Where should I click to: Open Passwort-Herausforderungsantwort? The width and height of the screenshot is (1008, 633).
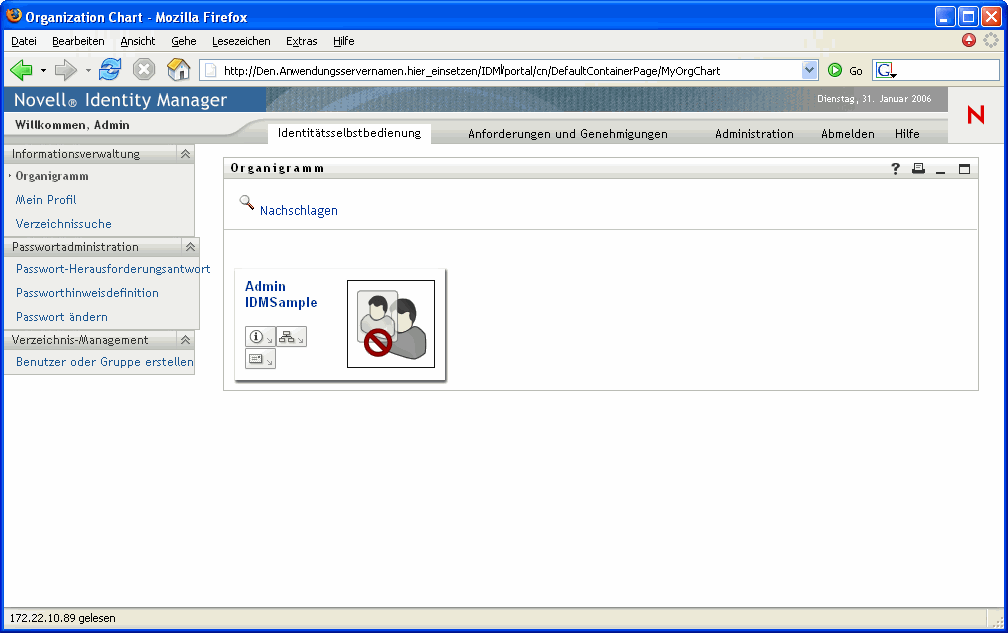pos(113,269)
